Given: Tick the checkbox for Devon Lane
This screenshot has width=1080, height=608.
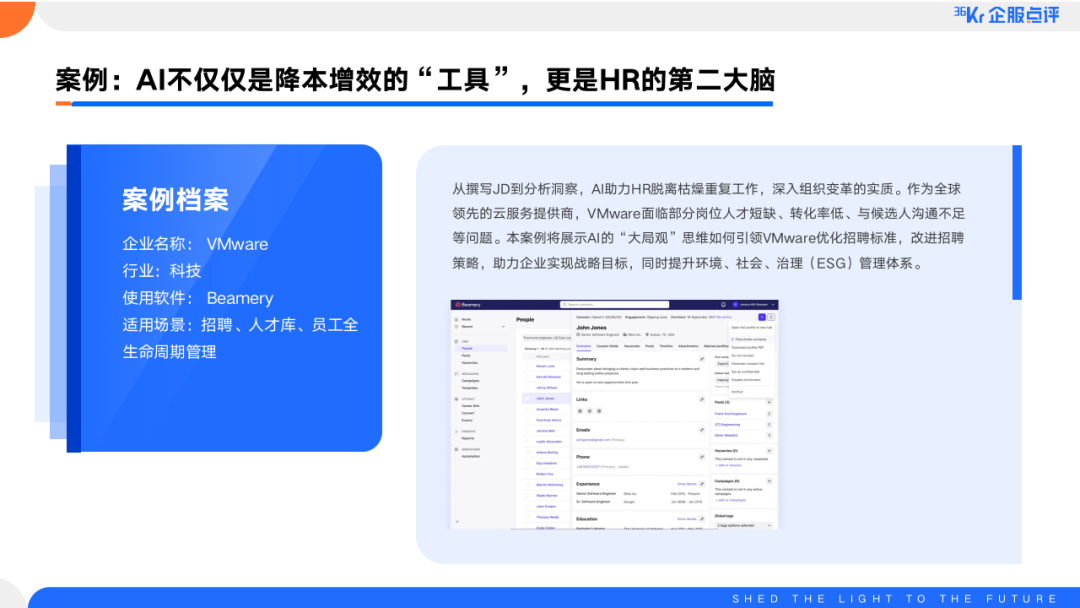Looking at the screenshot, I should pos(528,366).
